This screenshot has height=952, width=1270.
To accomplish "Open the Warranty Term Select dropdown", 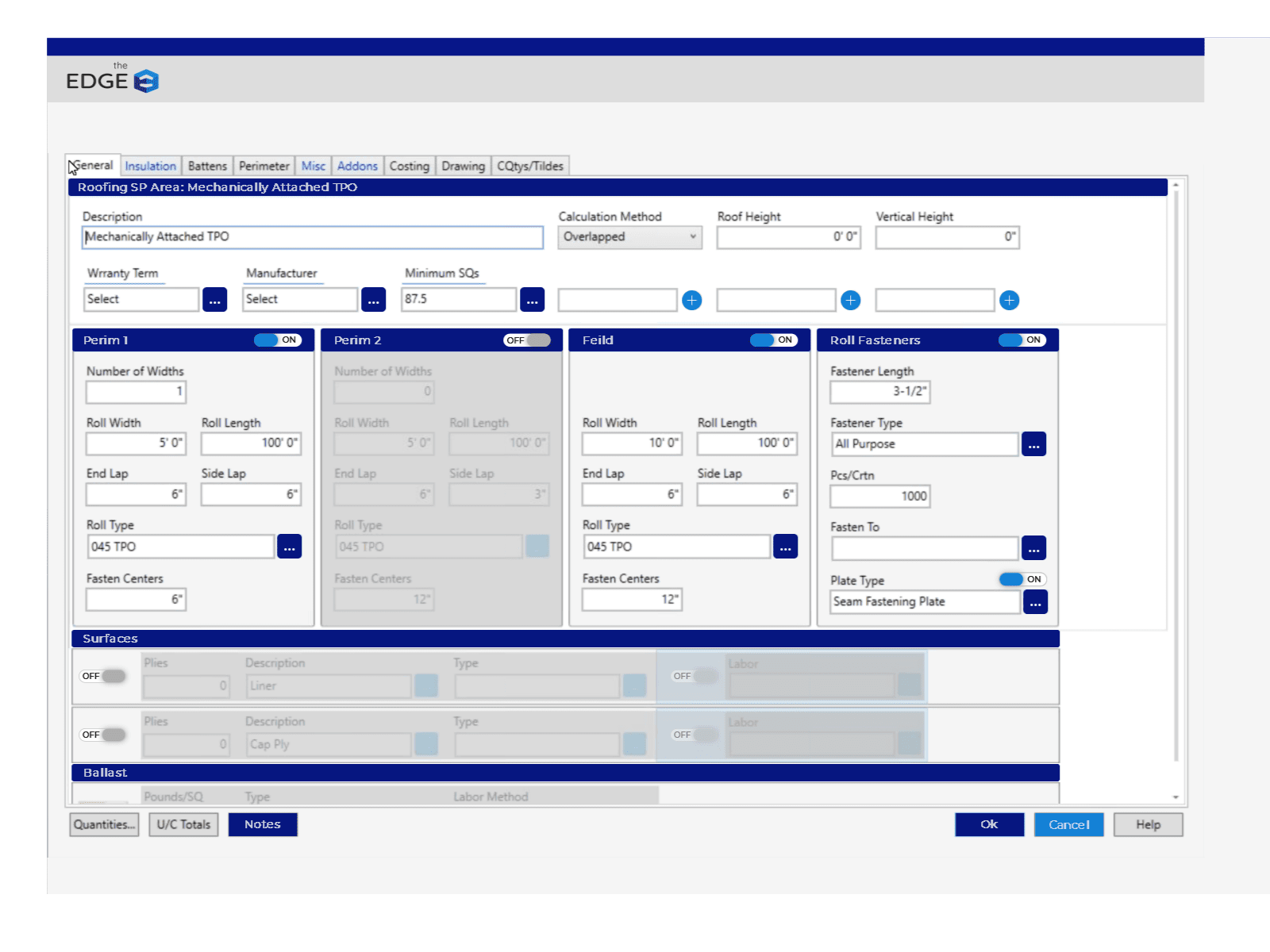I will click(x=140, y=299).
